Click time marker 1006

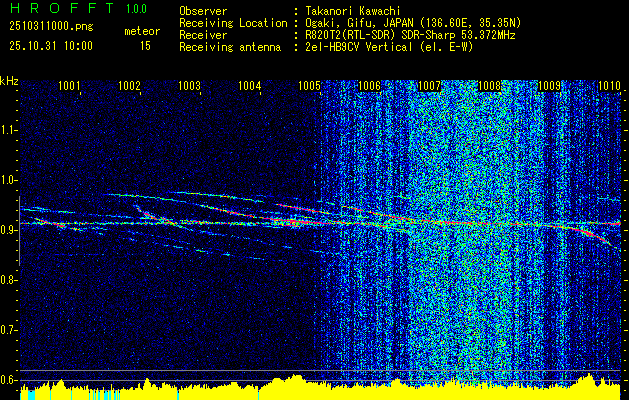(369, 85)
